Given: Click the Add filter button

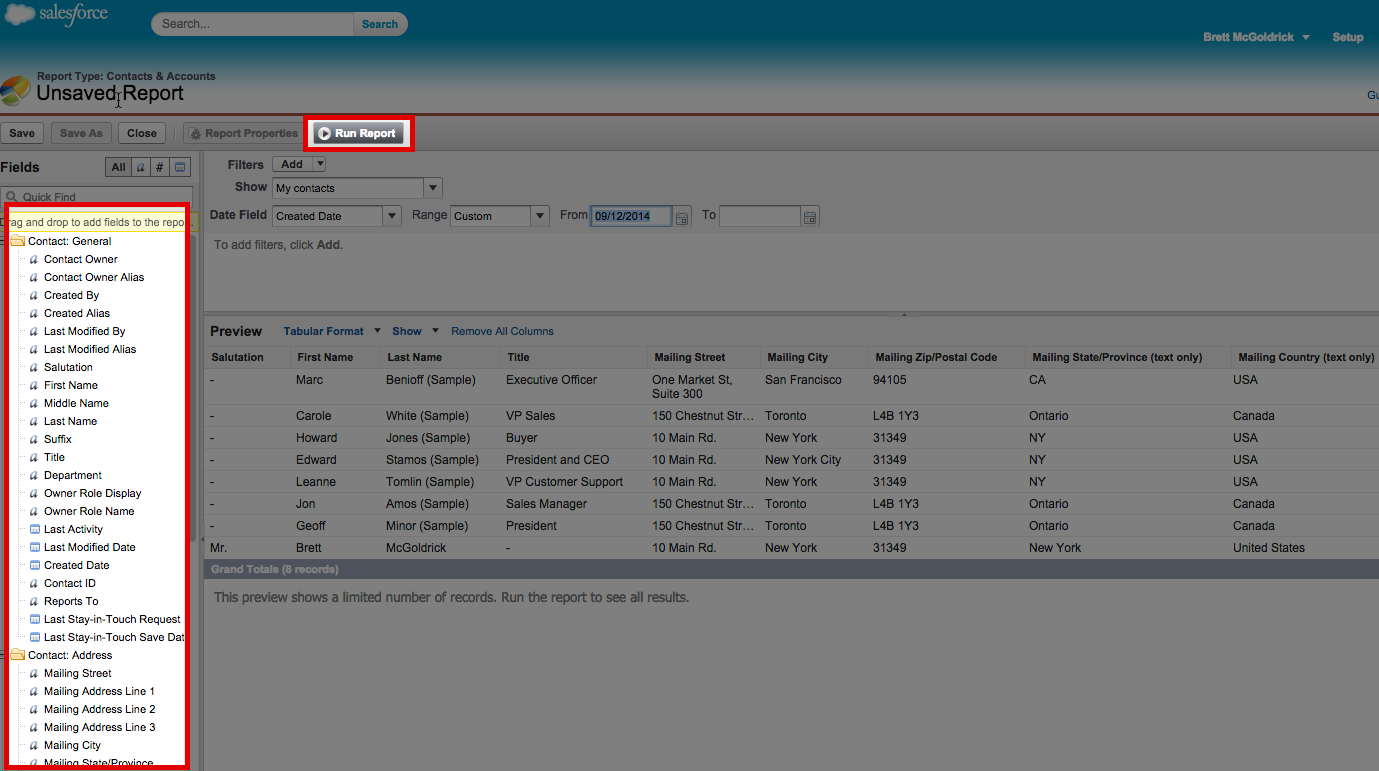Looking at the screenshot, I should coord(292,164).
